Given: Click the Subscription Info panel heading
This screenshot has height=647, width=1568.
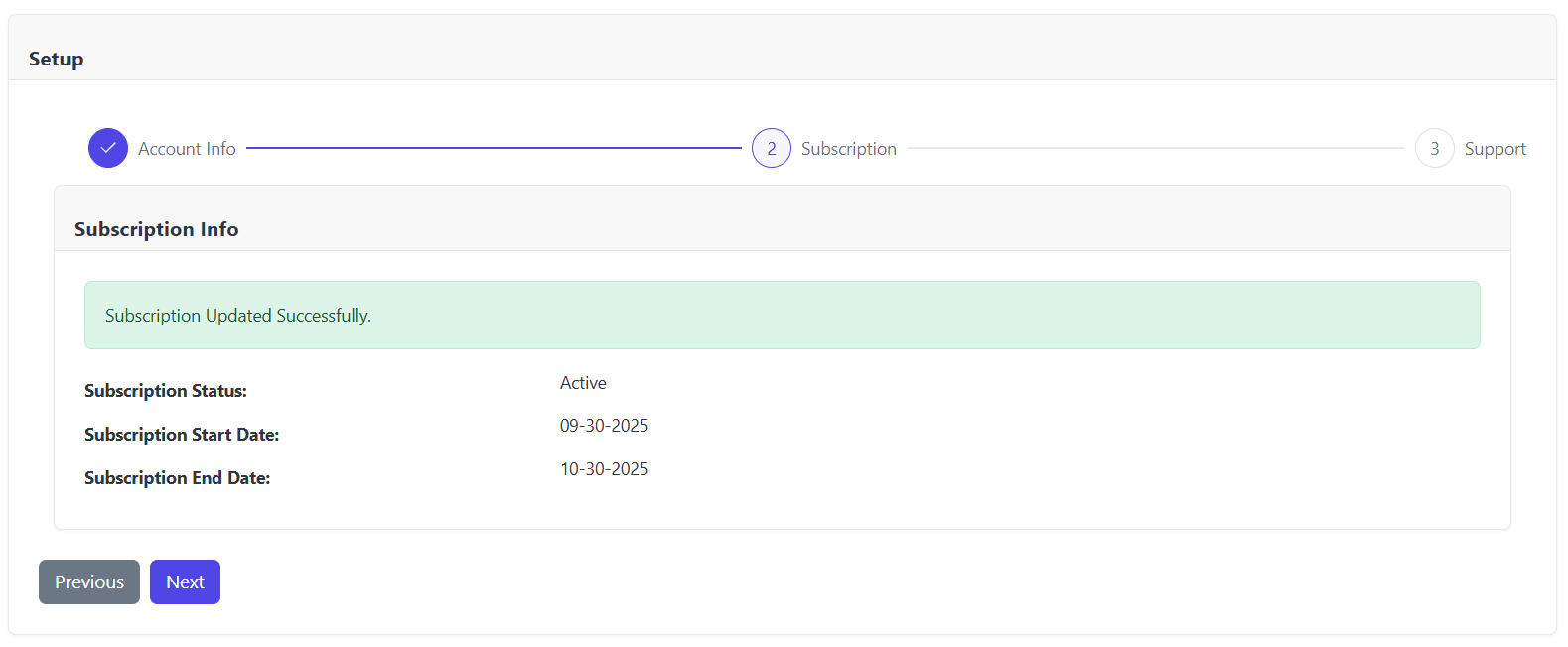Looking at the screenshot, I should click(x=157, y=229).
